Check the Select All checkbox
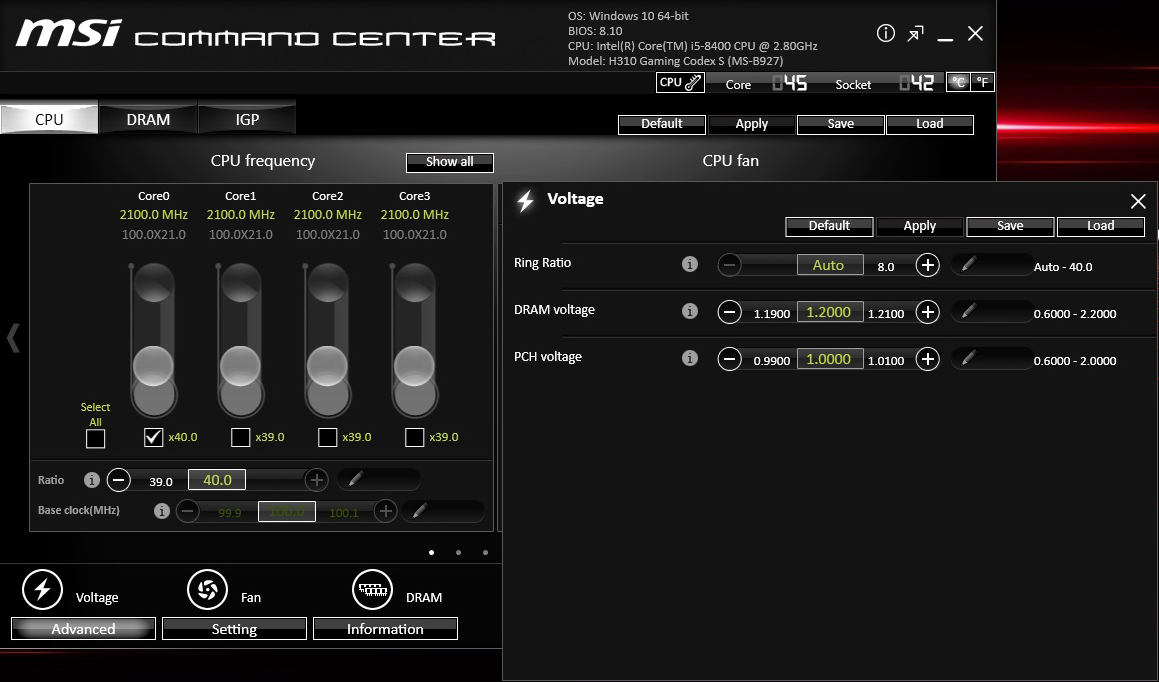The height and width of the screenshot is (682, 1159). (x=95, y=438)
